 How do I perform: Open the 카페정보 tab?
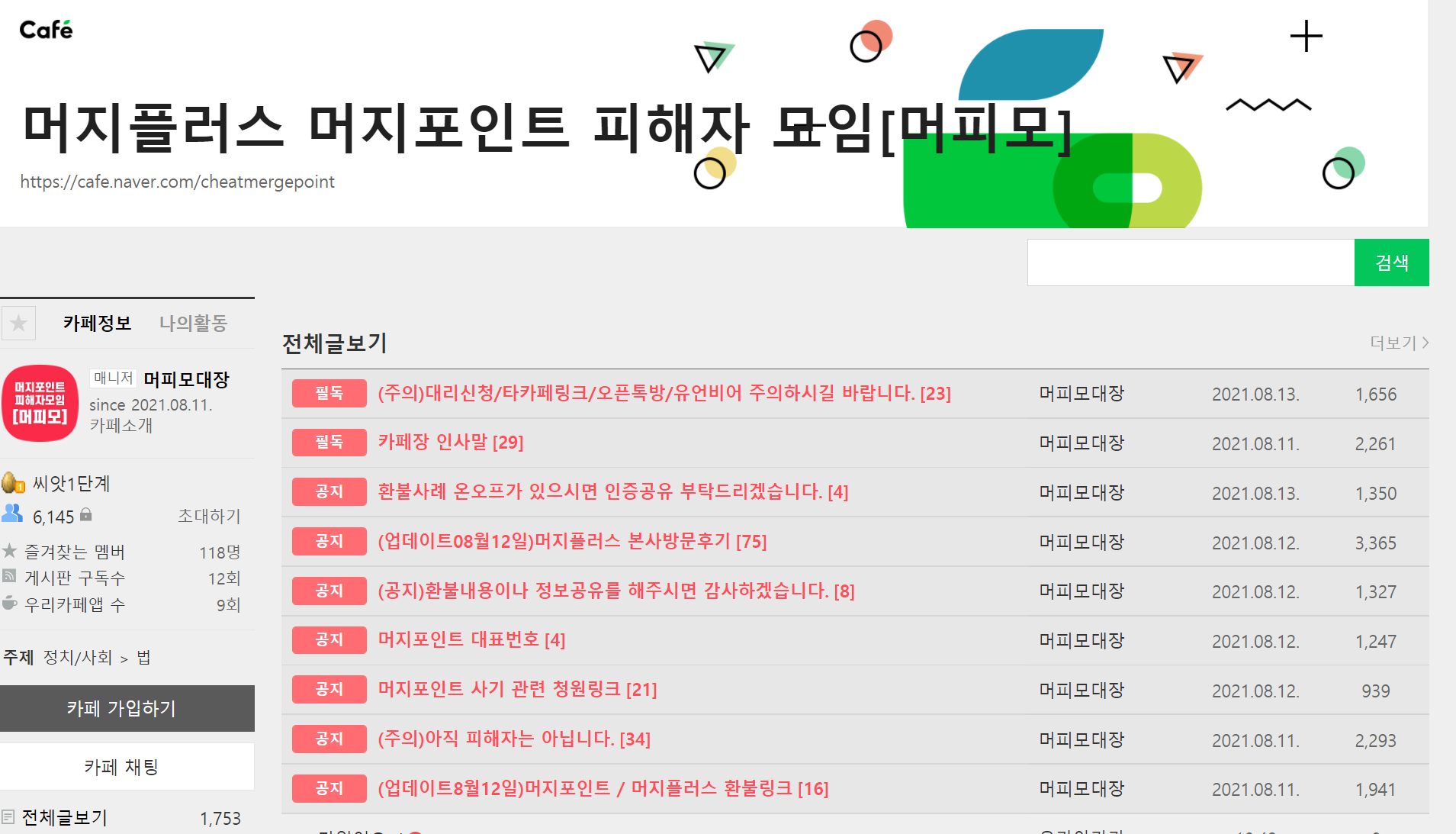pyautogui.click(x=97, y=323)
